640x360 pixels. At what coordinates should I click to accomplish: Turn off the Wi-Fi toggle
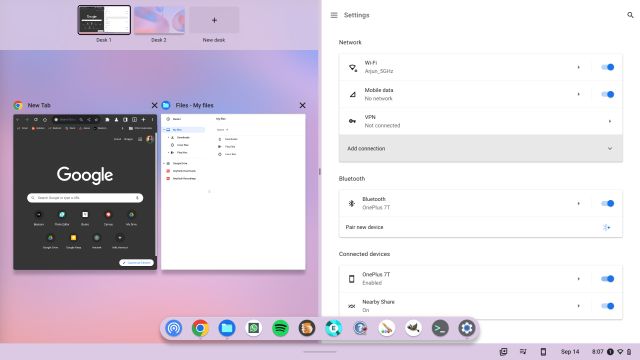607,67
